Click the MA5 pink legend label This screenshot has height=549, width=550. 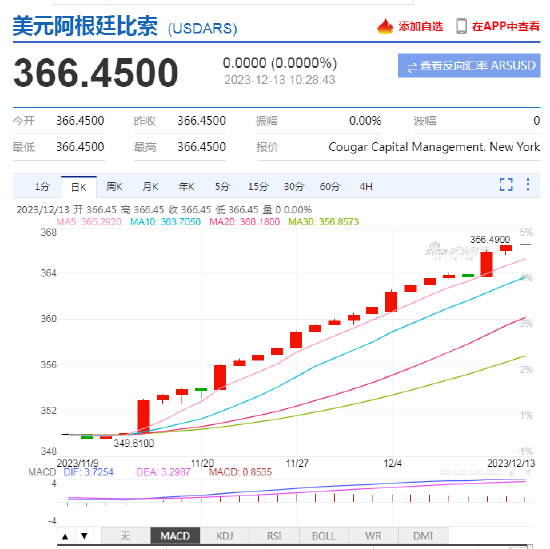[89, 222]
